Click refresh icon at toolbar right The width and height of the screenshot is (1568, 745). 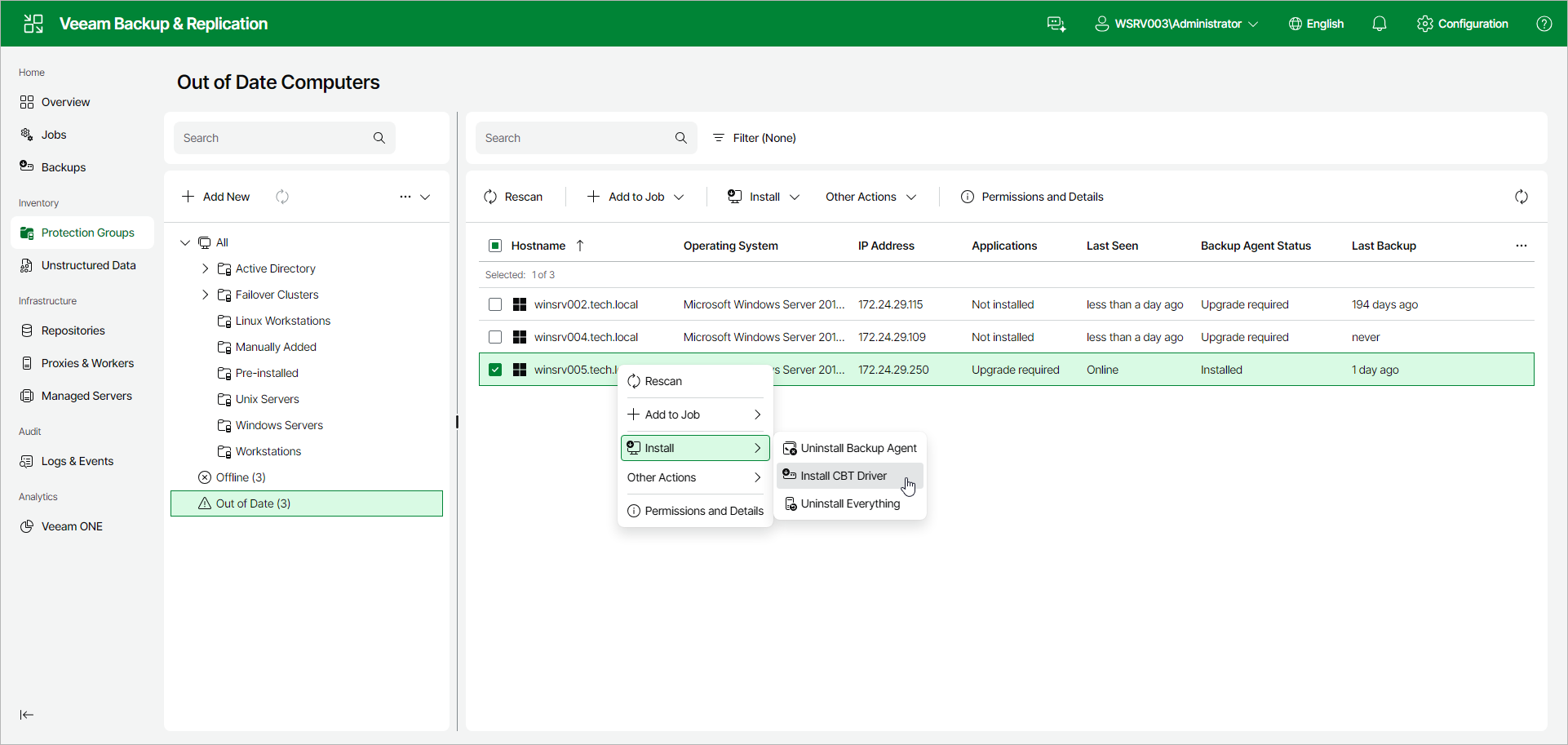(1521, 197)
